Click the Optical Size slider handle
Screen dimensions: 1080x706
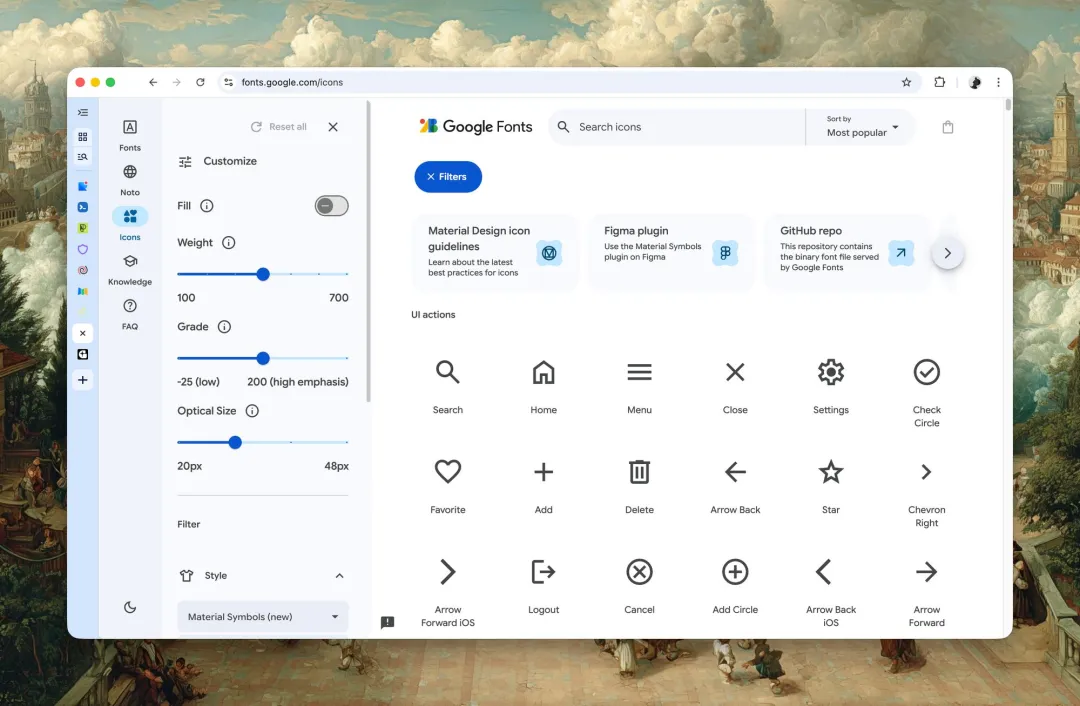(235, 442)
